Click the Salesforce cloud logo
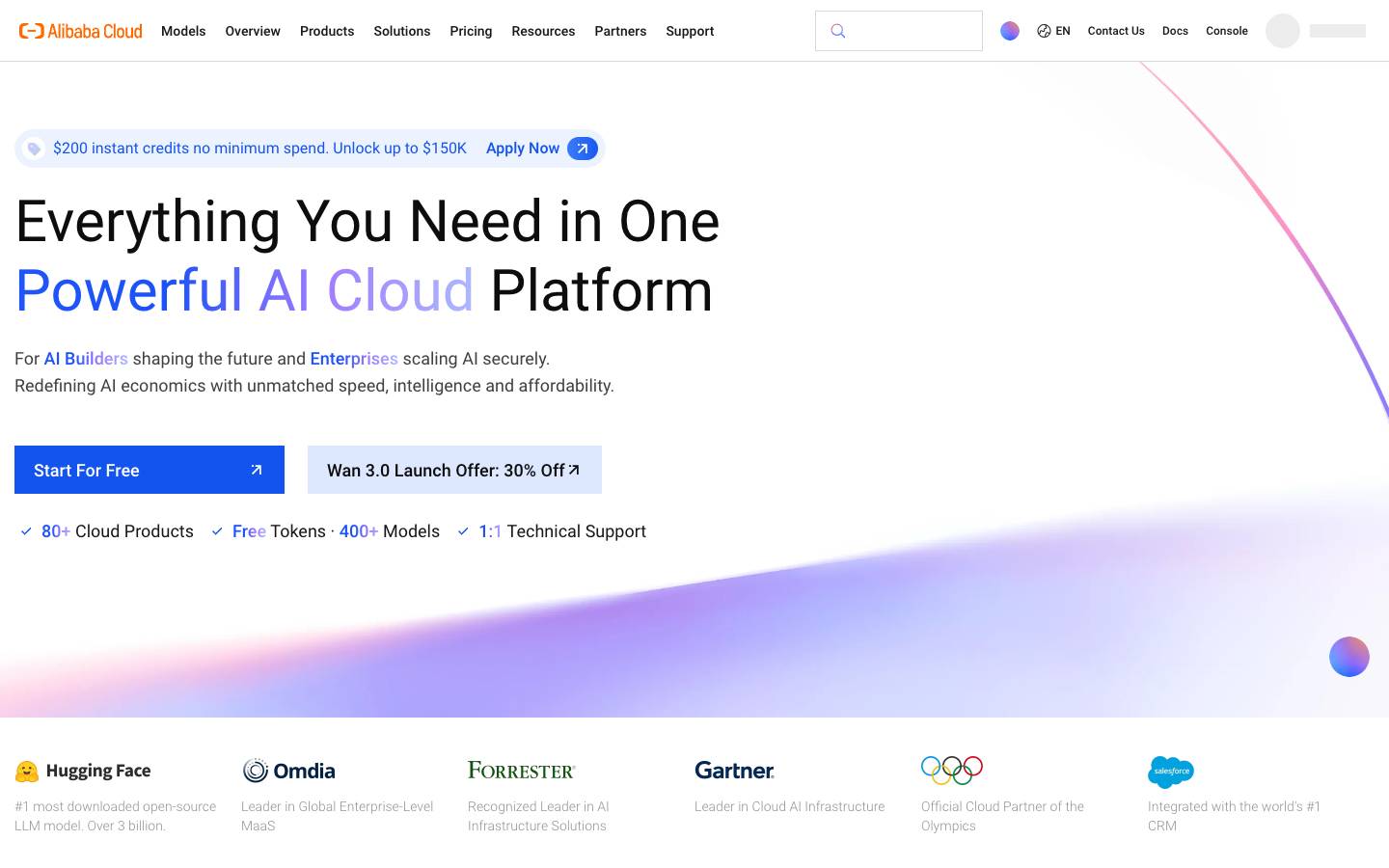The width and height of the screenshot is (1389, 868). [x=1171, y=772]
